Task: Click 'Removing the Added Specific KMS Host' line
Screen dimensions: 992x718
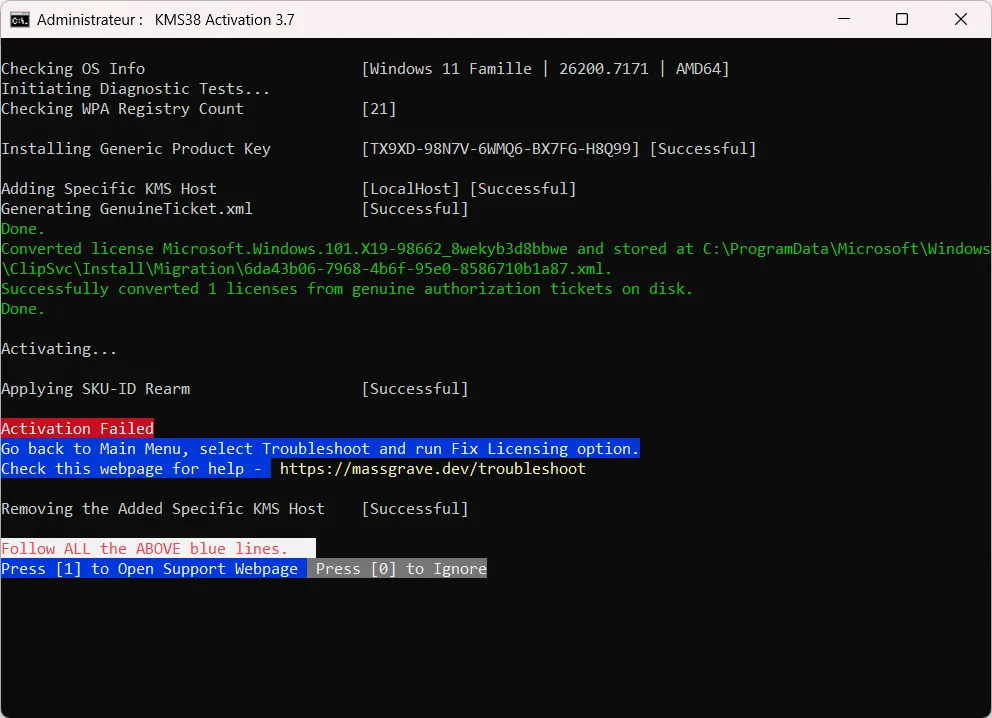Action: pyautogui.click(x=163, y=509)
